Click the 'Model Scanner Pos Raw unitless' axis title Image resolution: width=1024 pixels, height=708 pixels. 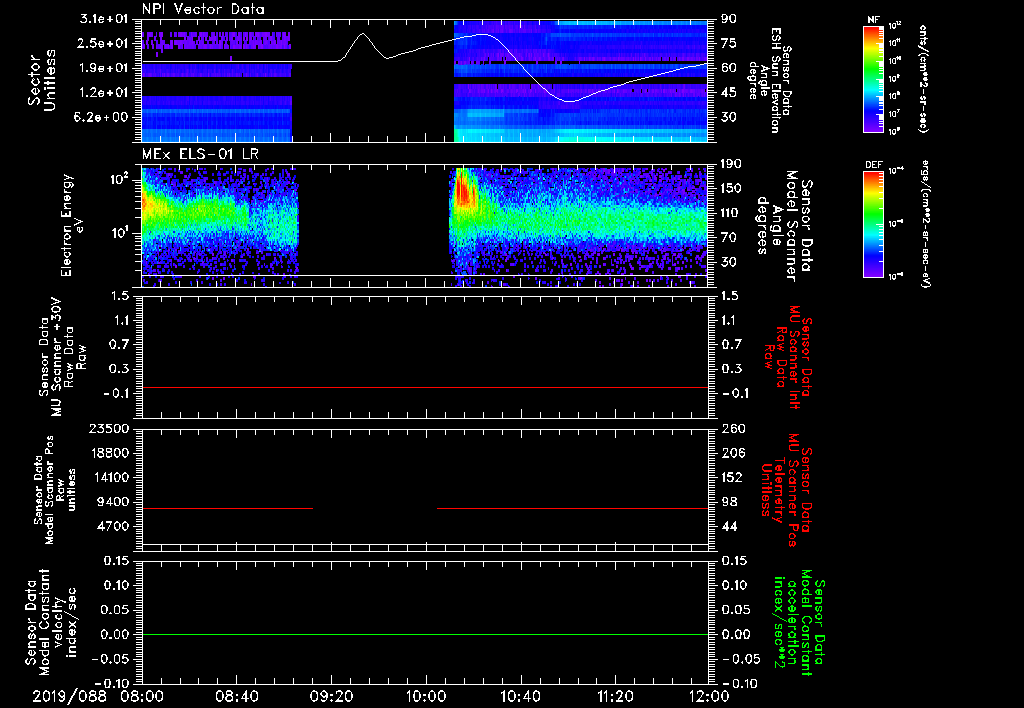point(55,490)
